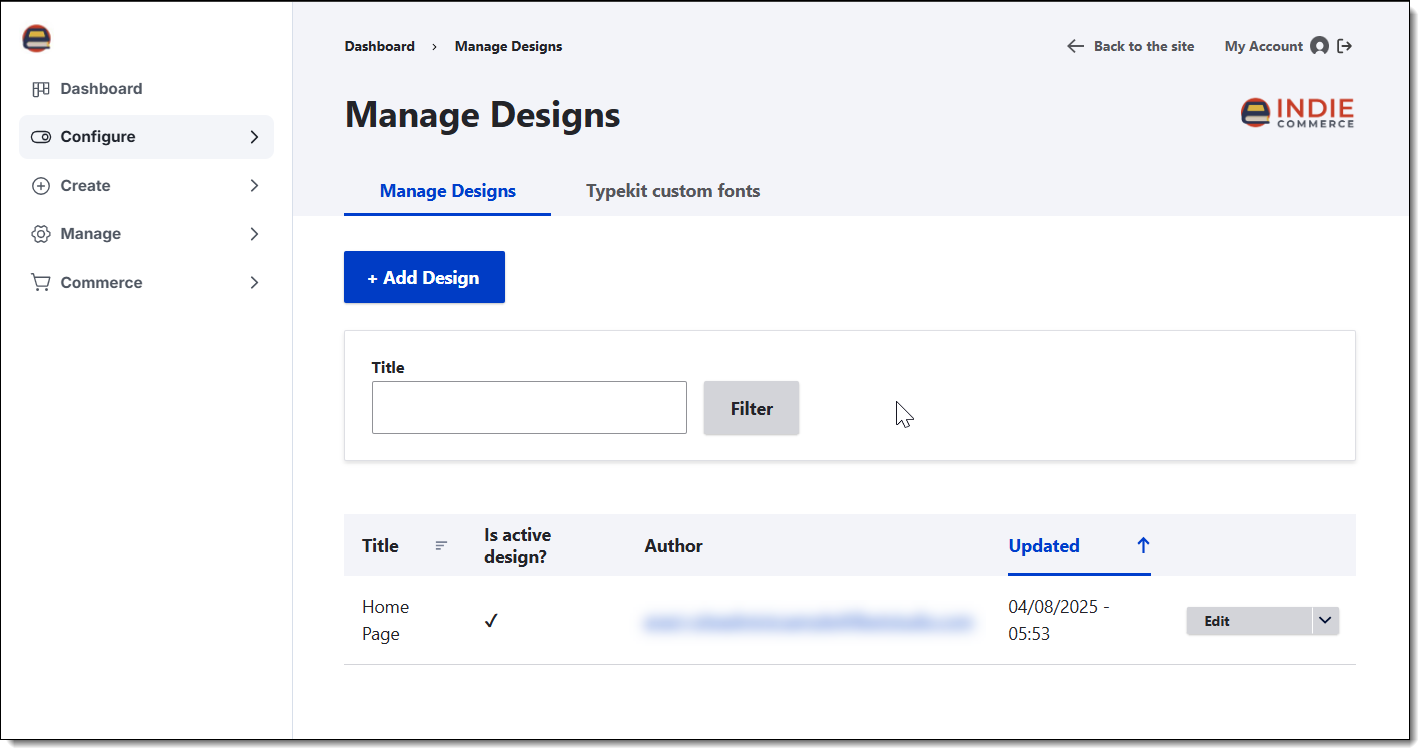1425x755 pixels.
Task: Switch to the Manage Designs tab
Action: pyautogui.click(x=448, y=191)
